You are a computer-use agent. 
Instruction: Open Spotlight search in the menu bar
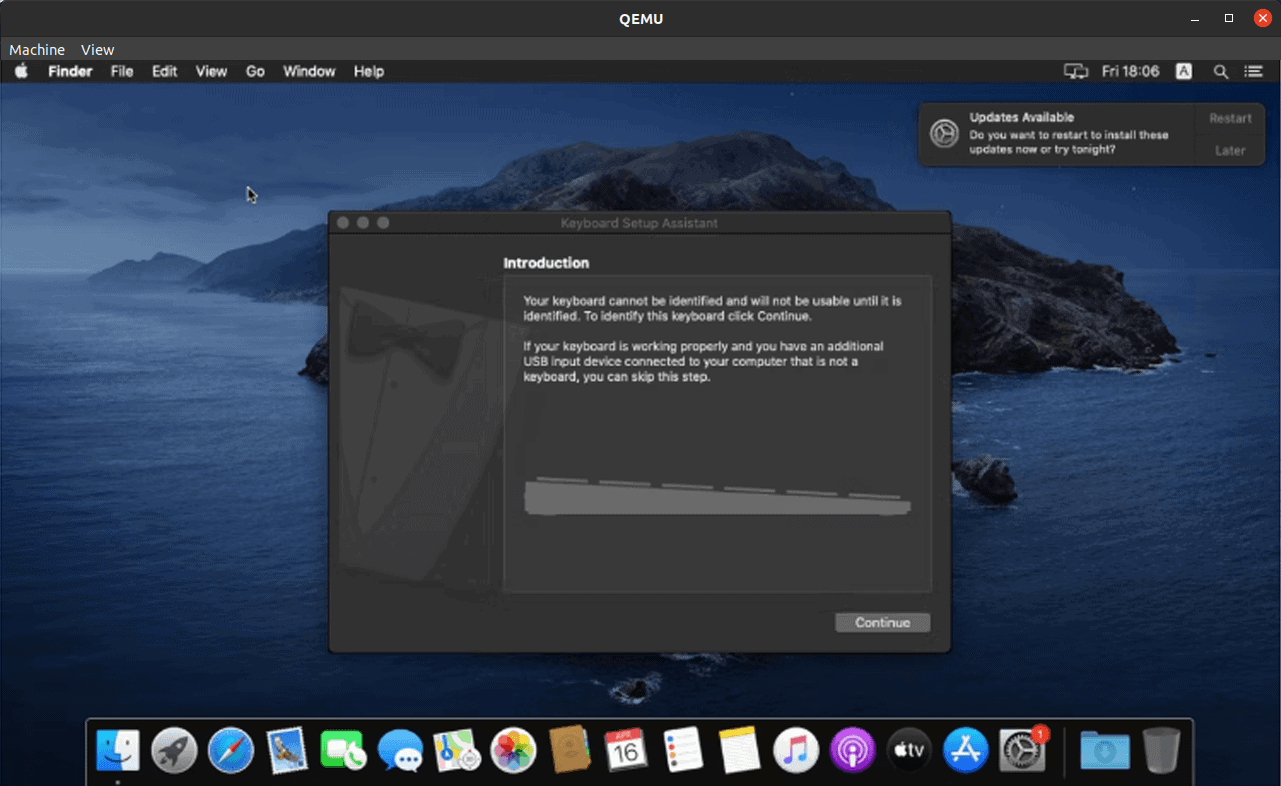tap(1220, 71)
